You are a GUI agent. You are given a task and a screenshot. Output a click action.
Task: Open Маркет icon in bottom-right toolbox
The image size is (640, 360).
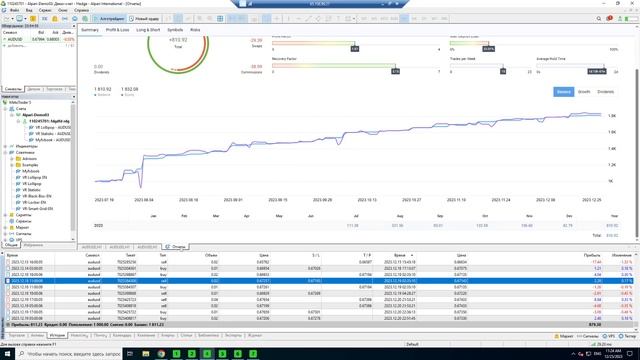click(557, 336)
